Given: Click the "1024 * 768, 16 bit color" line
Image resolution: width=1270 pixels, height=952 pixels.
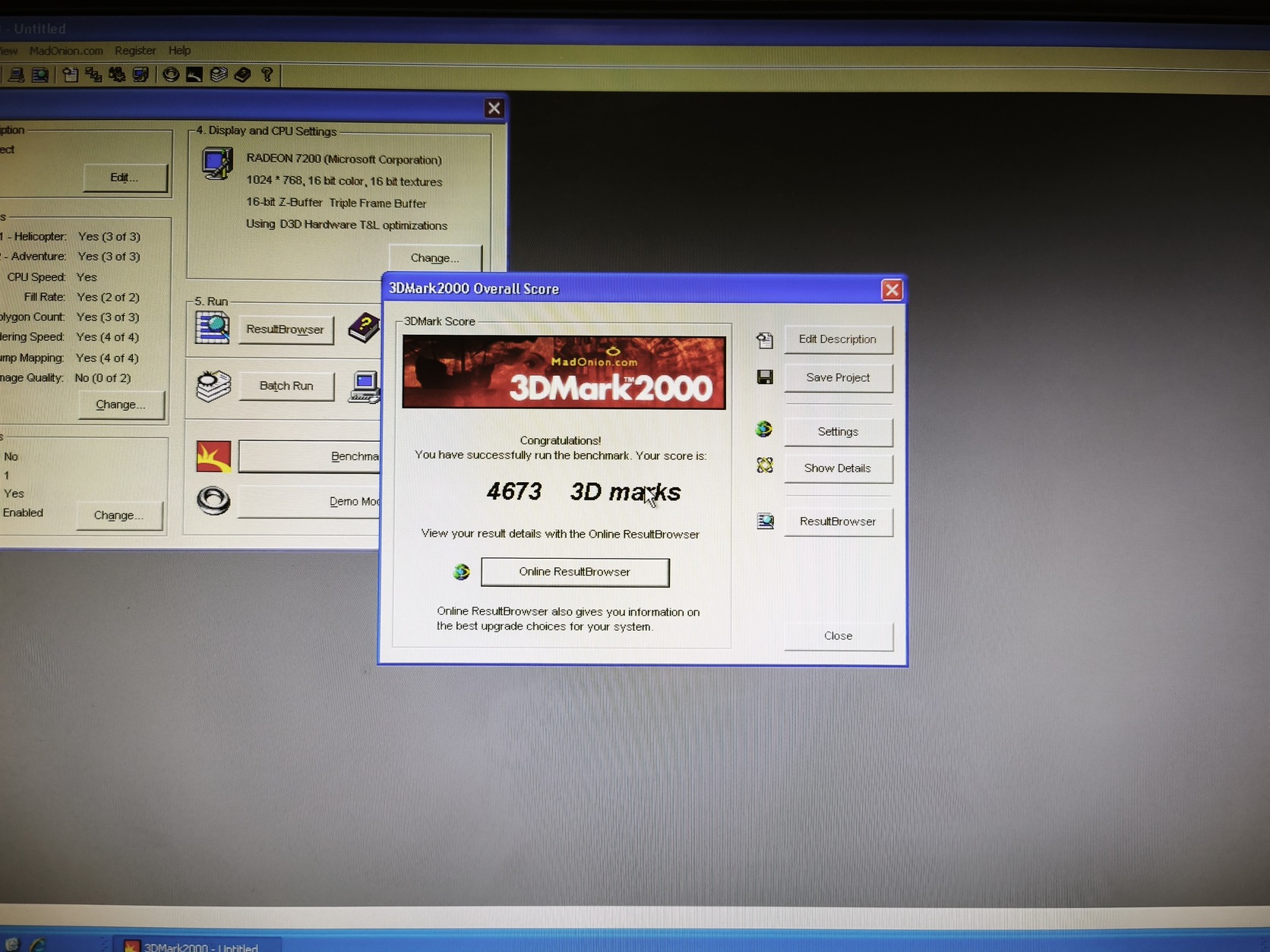Looking at the screenshot, I should point(344,181).
